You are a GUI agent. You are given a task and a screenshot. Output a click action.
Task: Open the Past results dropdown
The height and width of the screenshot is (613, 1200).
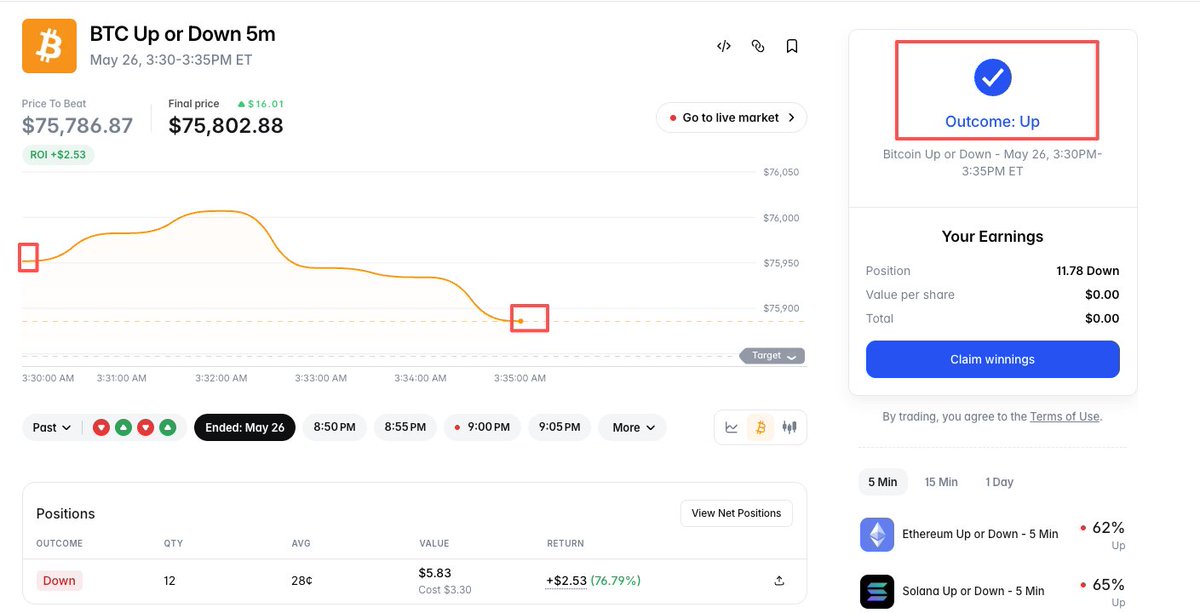(x=52, y=427)
